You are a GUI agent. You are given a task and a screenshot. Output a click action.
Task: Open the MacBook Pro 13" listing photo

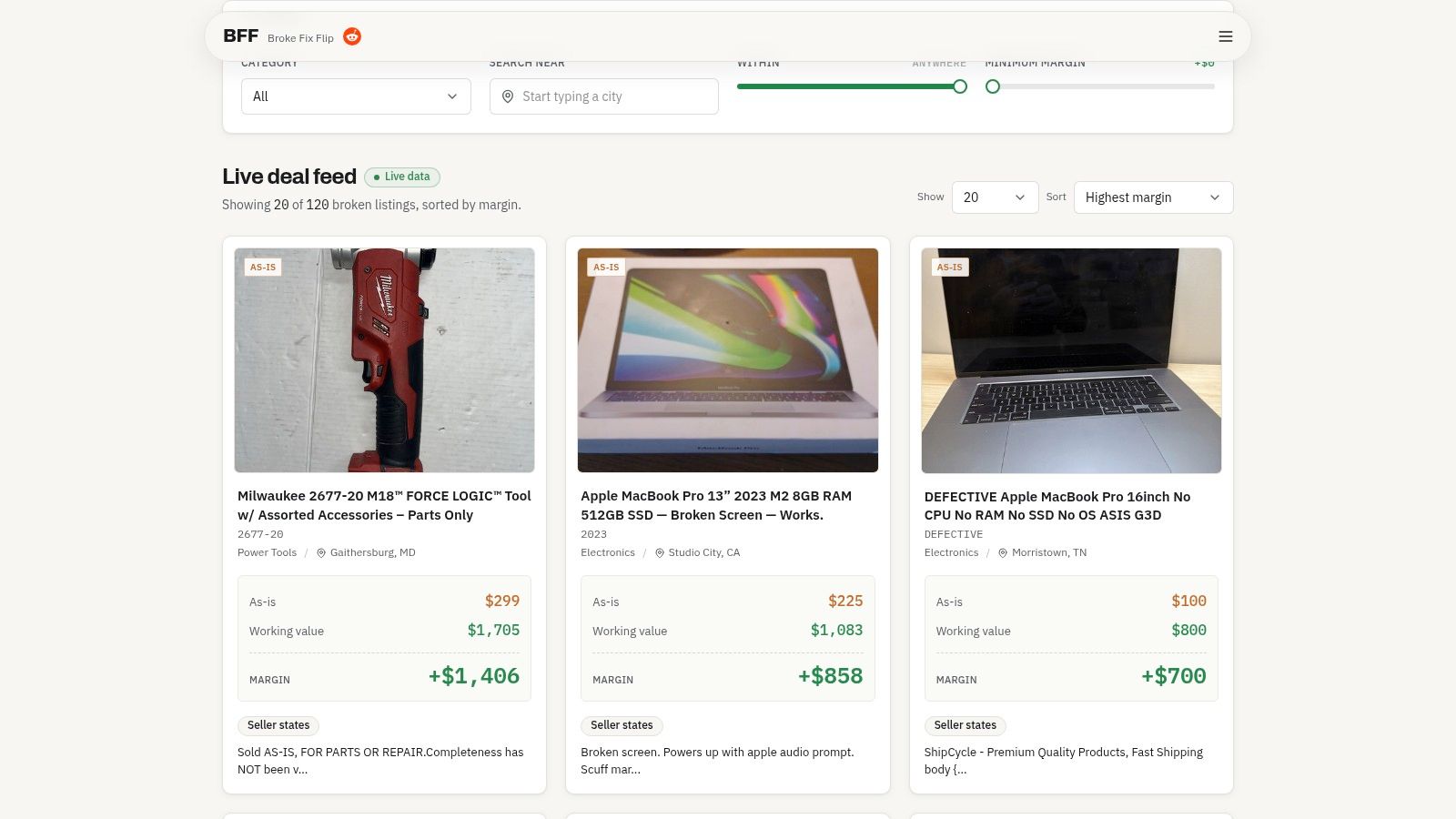(728, 360)
